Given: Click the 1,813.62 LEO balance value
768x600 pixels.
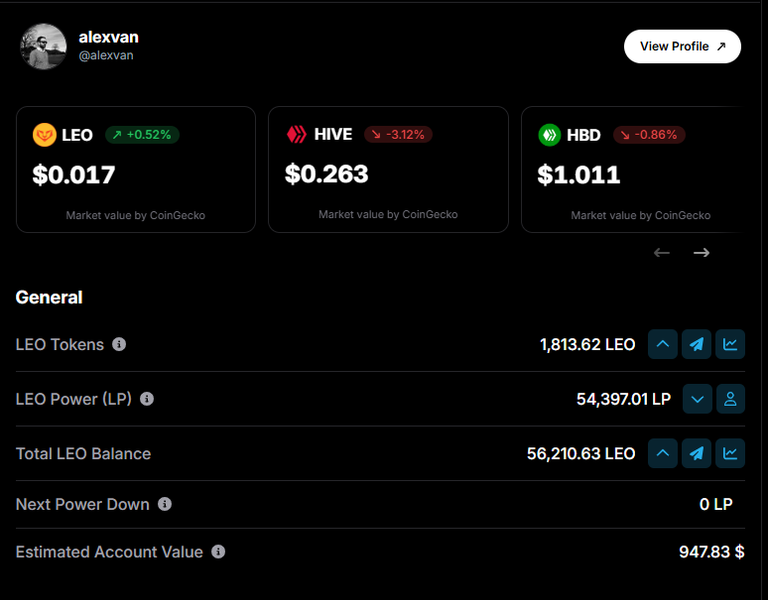Looking at the screenshot, I should point(587,345).
